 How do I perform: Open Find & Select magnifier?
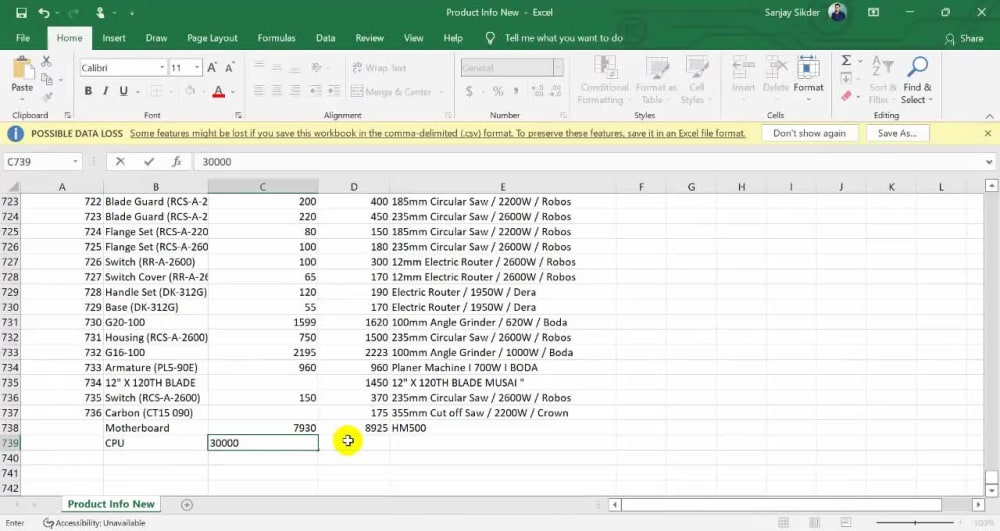917,81
